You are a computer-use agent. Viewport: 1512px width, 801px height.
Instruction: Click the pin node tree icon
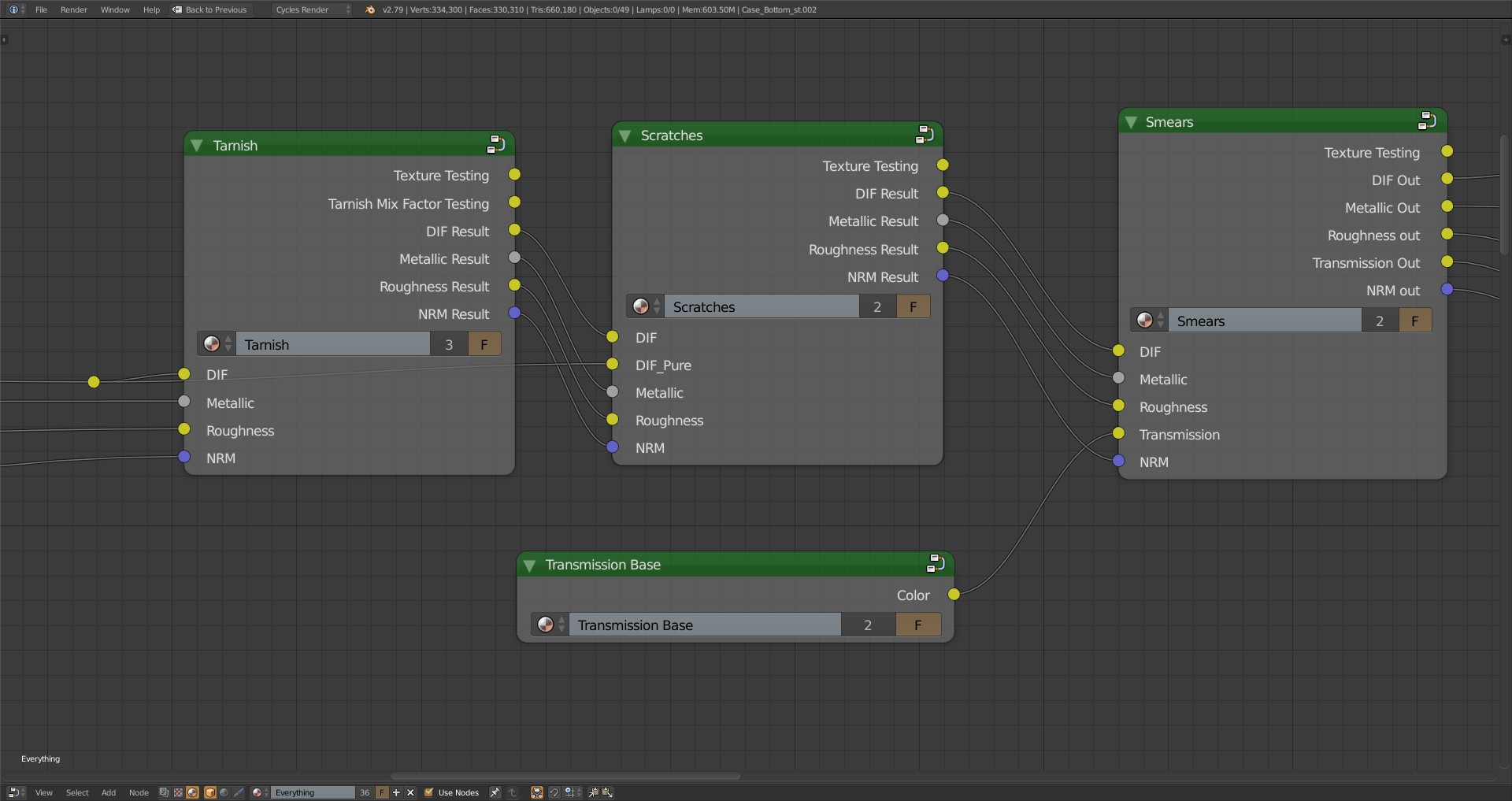tap(495, 792)
